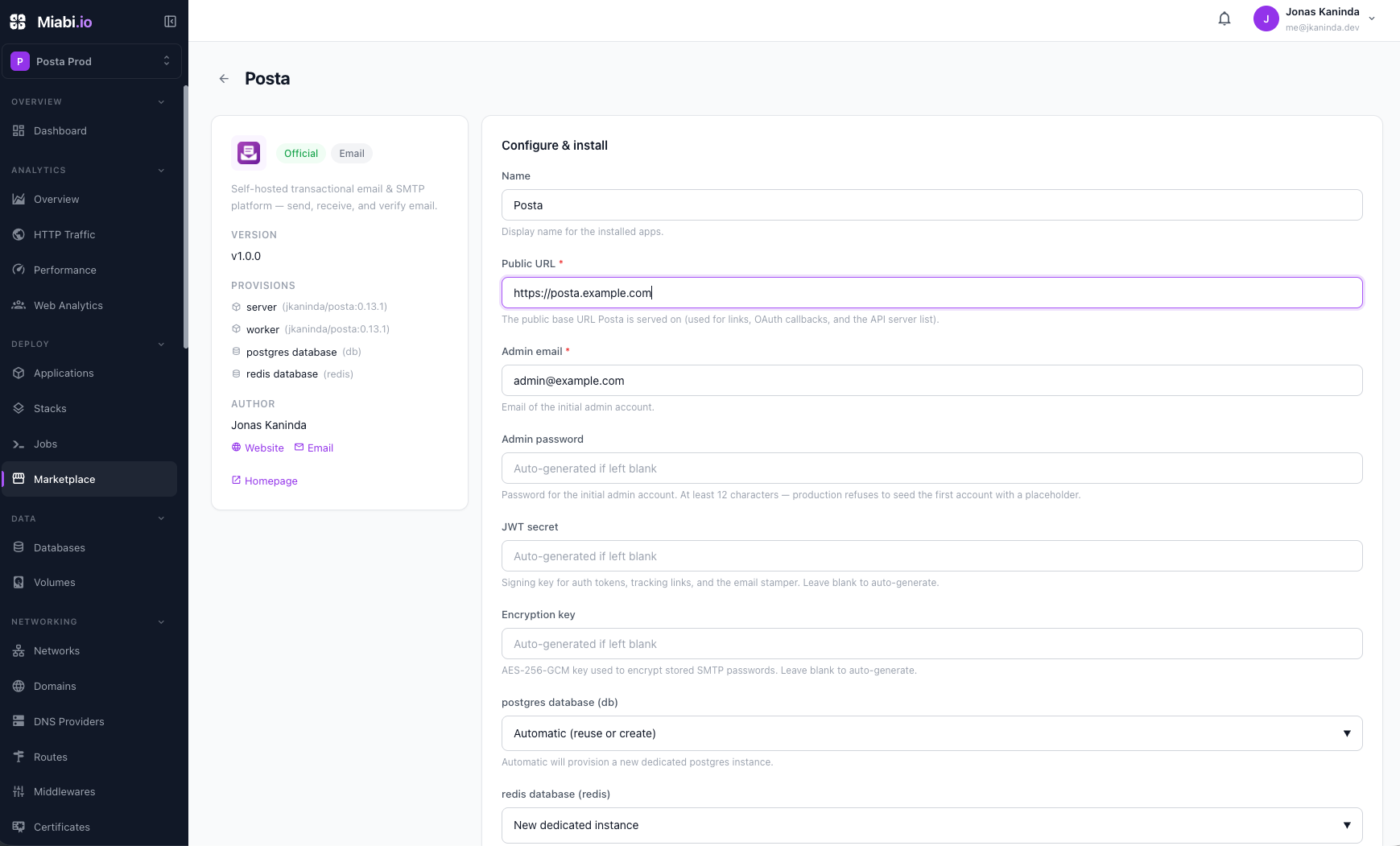Collapse the Analytics sidebar section
The width and height of the screenshot is (1400, 846).
tap(161, 171)
